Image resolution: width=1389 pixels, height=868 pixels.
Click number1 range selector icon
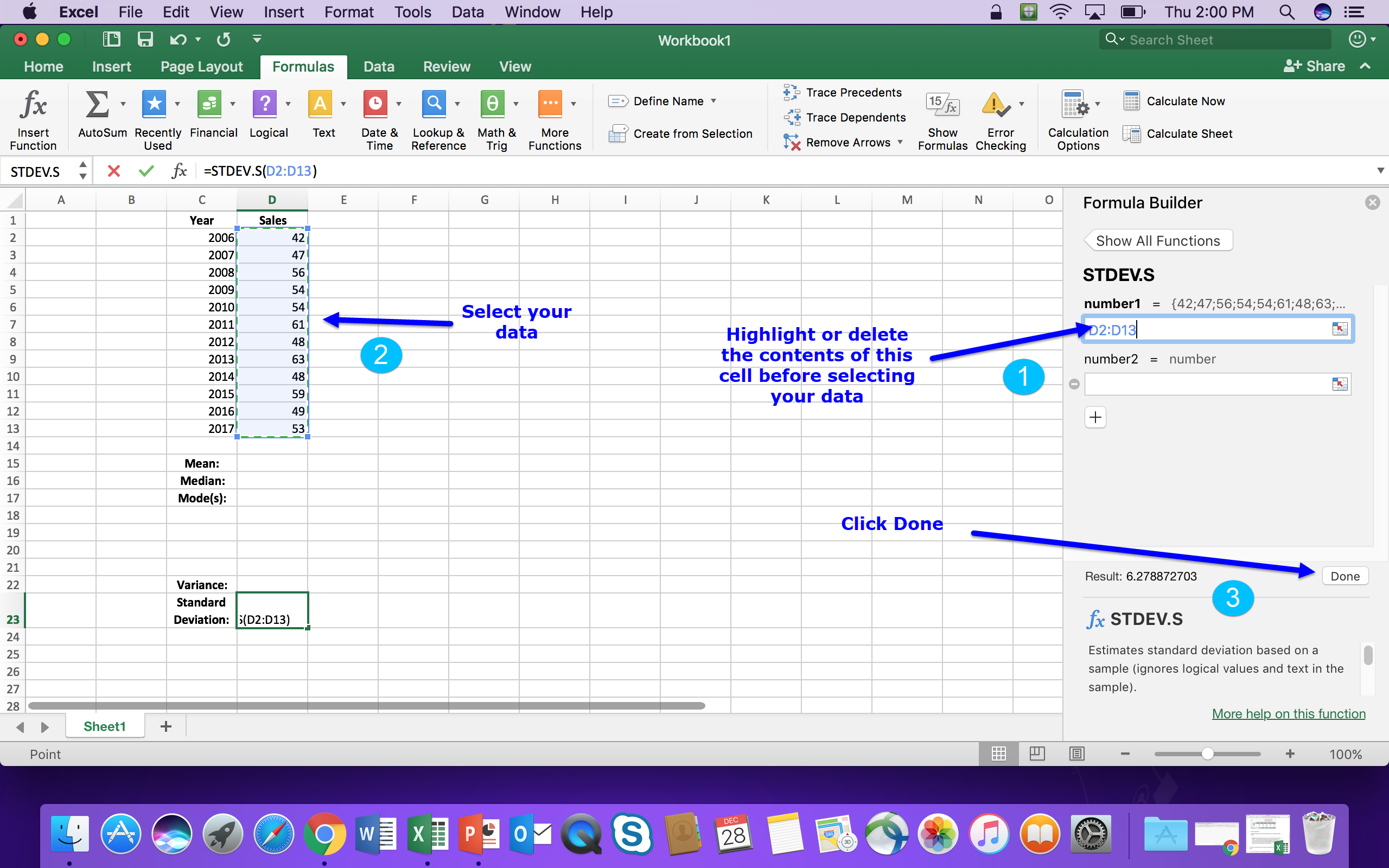coord(1339,329)
